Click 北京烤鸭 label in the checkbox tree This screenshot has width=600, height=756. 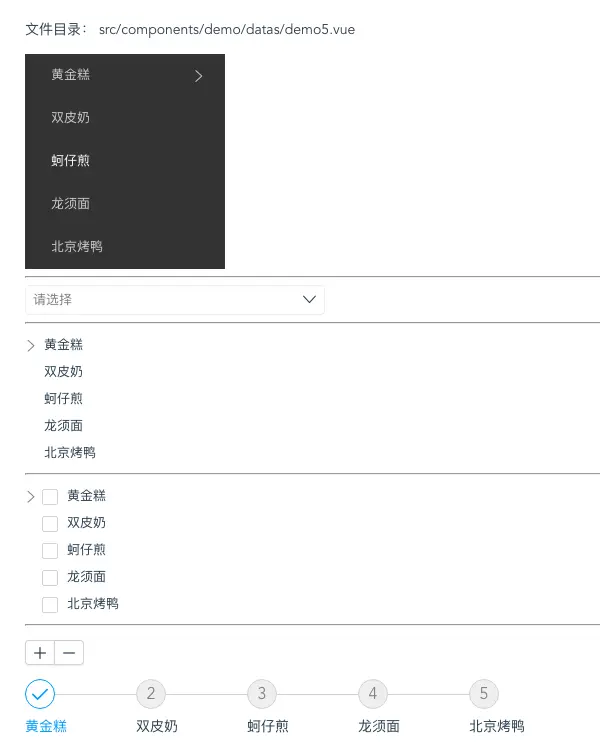(93, 604)
